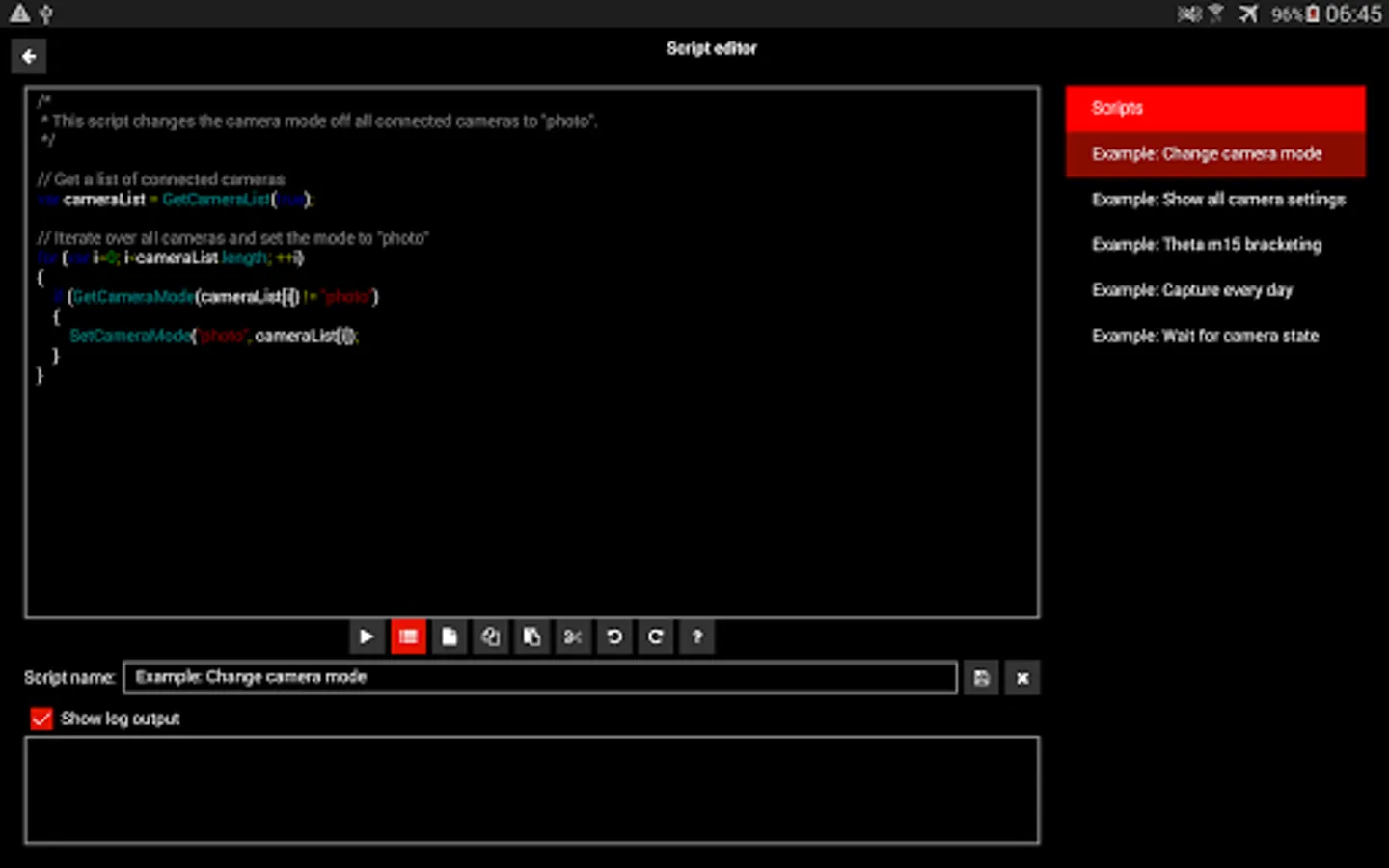Click the warning icon in status bar
1389x868 pixels.
click(19, 14)
